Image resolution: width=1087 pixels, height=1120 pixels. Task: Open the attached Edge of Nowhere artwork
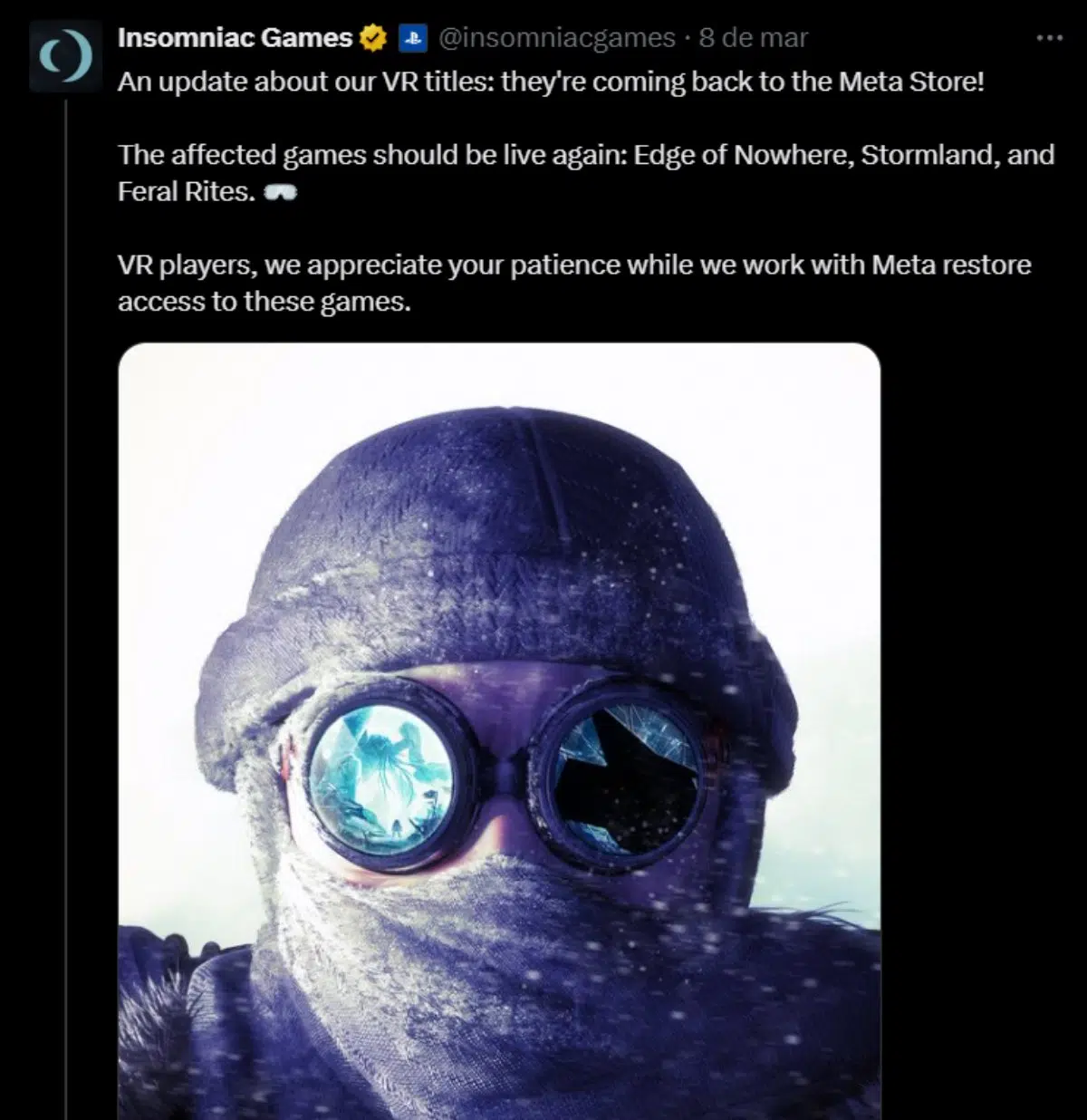499,725
